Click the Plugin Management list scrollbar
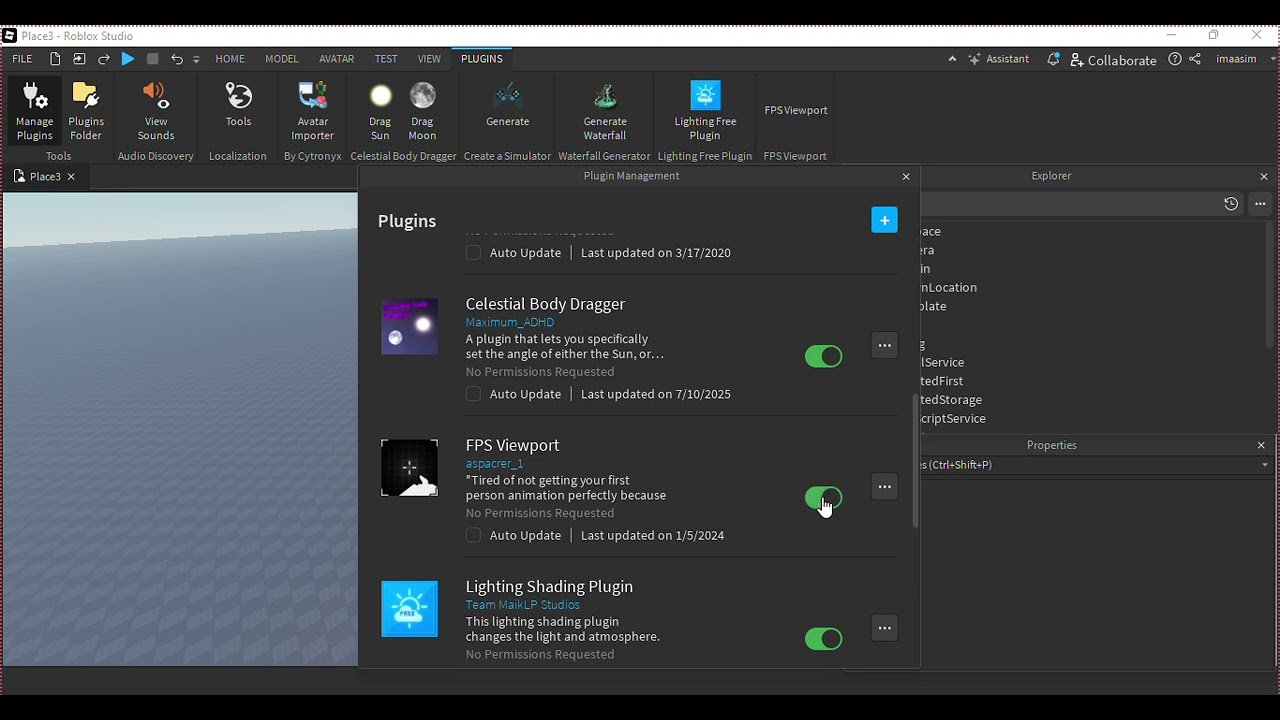1280x720 pixels. pos(915,460)
